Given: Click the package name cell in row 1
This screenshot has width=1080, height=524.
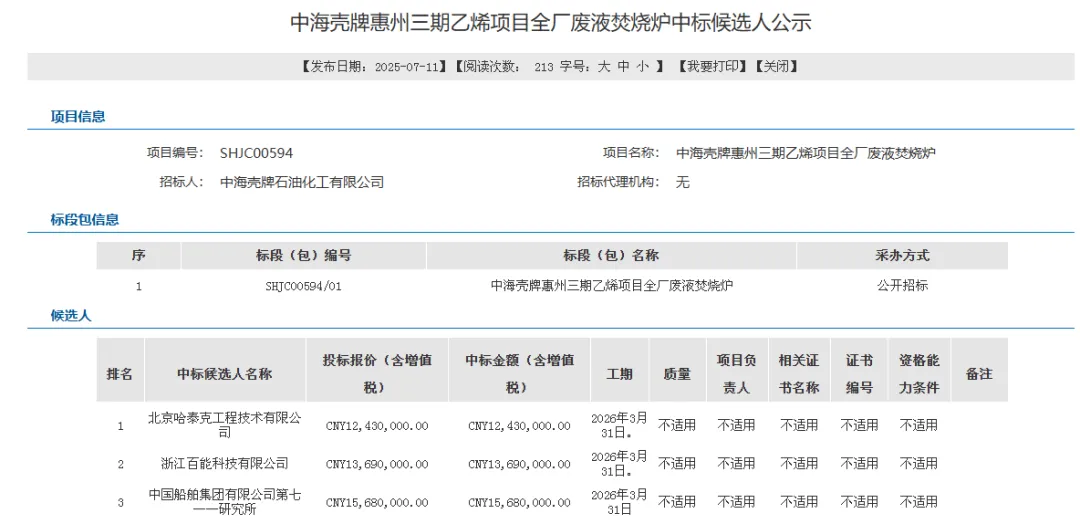Looking at the screenshot, I should pos(611,285).
